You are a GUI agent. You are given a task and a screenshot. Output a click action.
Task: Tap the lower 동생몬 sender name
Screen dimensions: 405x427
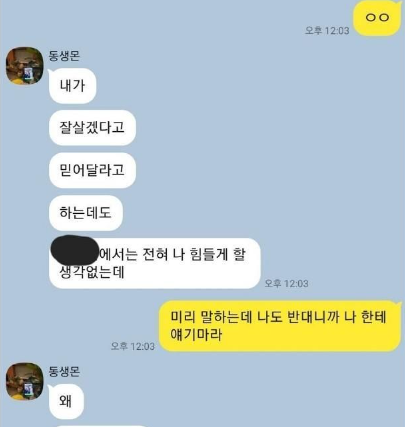[x=64, y=371]
